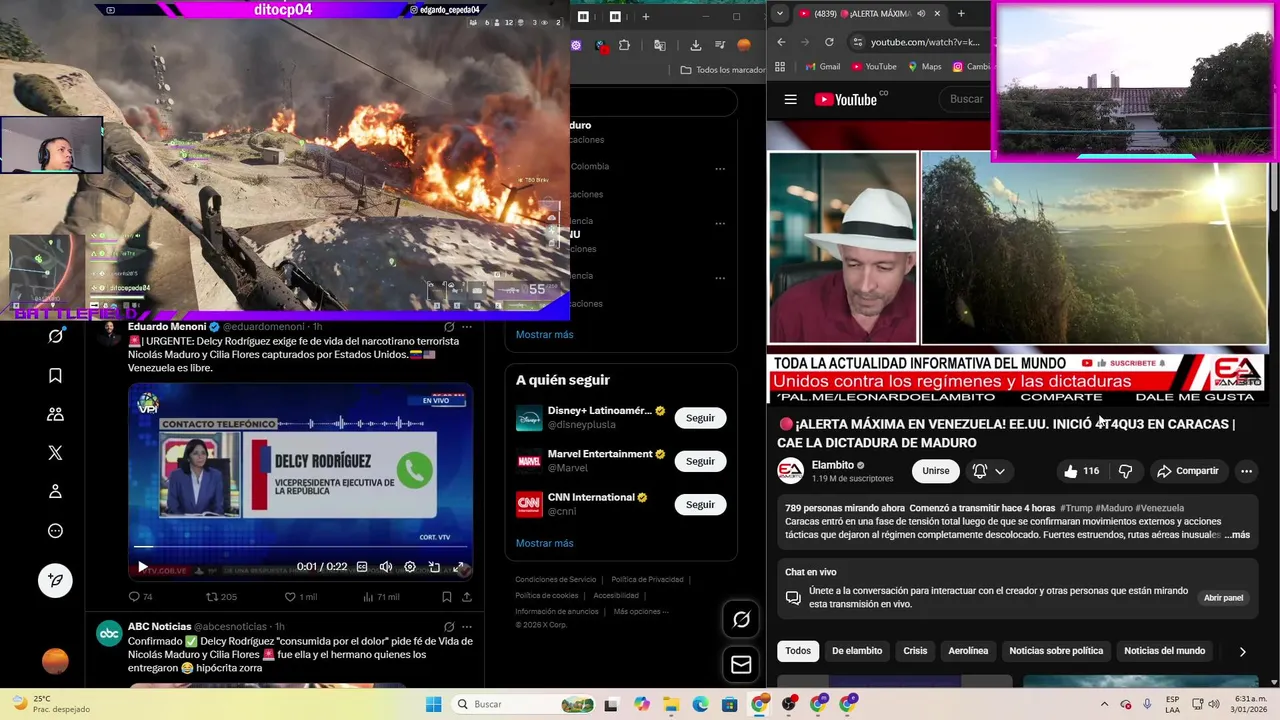1280x720 pixels.
Task: Open Maps bookmark in Chrome
Action: (x=923, y=67)
